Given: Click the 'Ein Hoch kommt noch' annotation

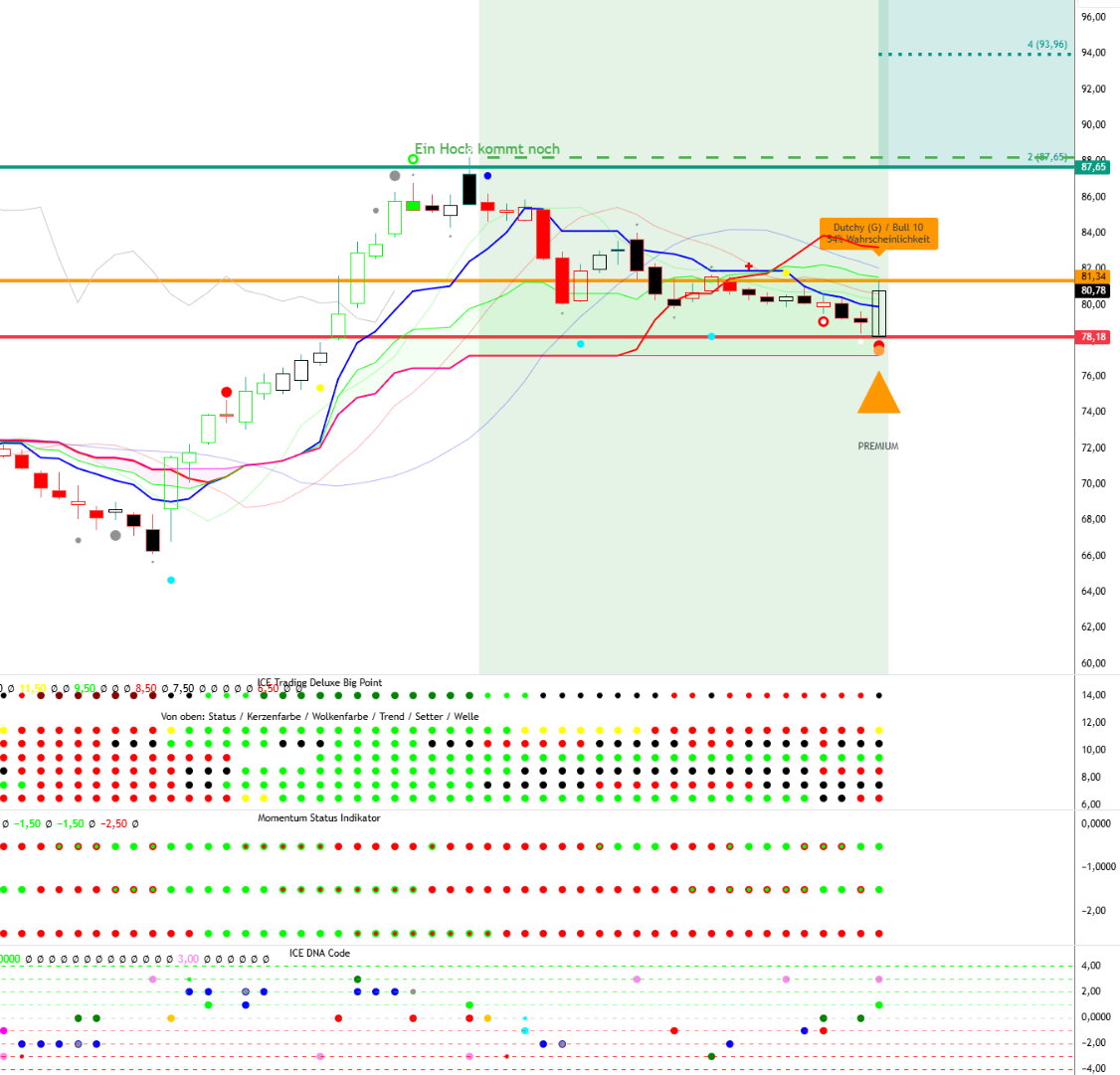Looking at the screenshot, I should click(x=487, y=149).
